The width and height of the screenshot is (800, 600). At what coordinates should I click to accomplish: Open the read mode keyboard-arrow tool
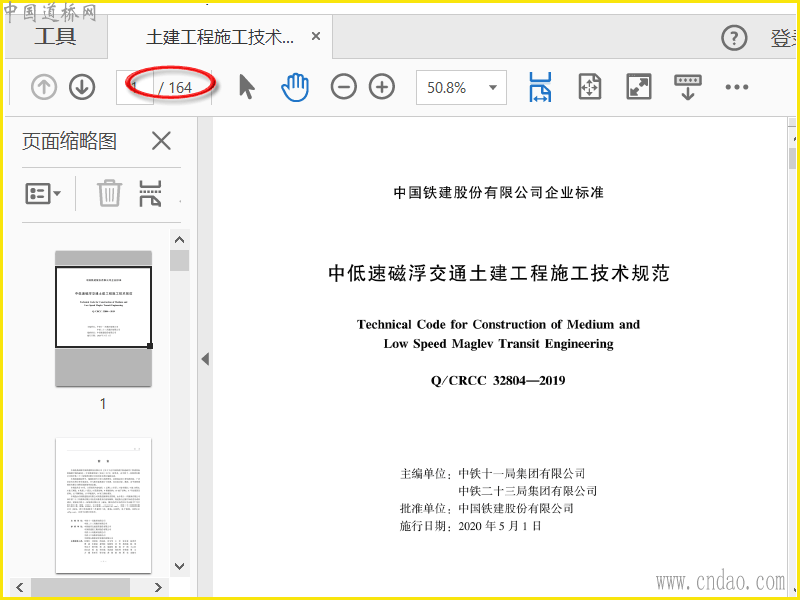tap(688, 87)
